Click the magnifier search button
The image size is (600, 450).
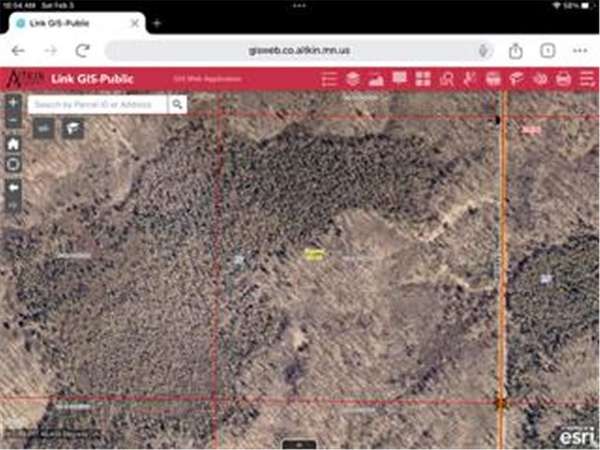(177, 103)
